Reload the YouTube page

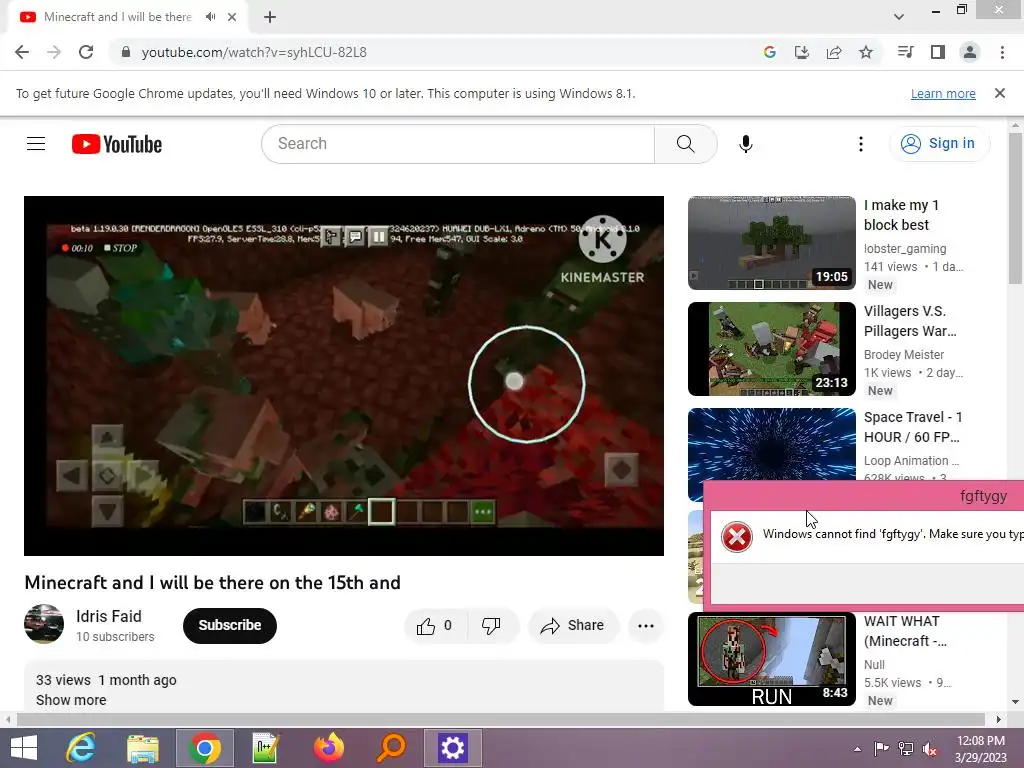(x=86, y=52)
